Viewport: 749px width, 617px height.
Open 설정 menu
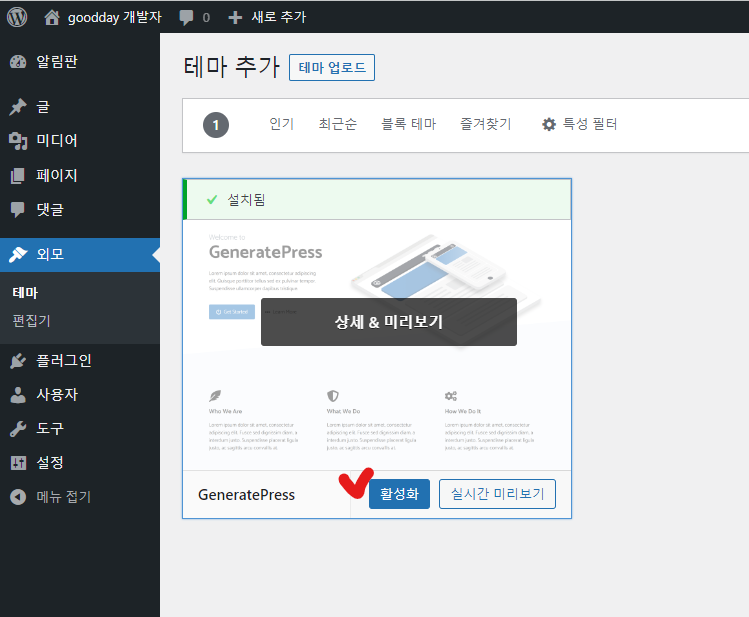pyautogui.click(x=80, y=463)
